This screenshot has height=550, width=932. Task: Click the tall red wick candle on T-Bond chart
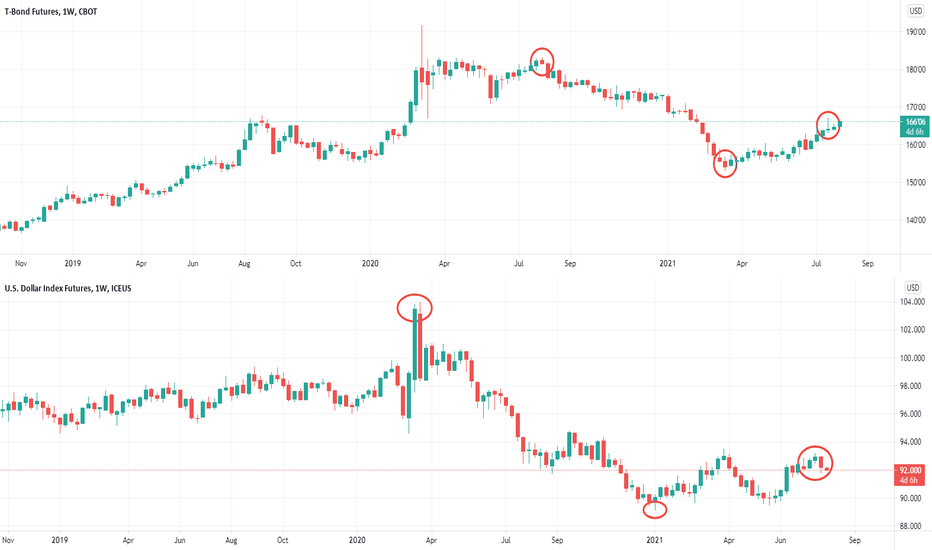[421, 71]
